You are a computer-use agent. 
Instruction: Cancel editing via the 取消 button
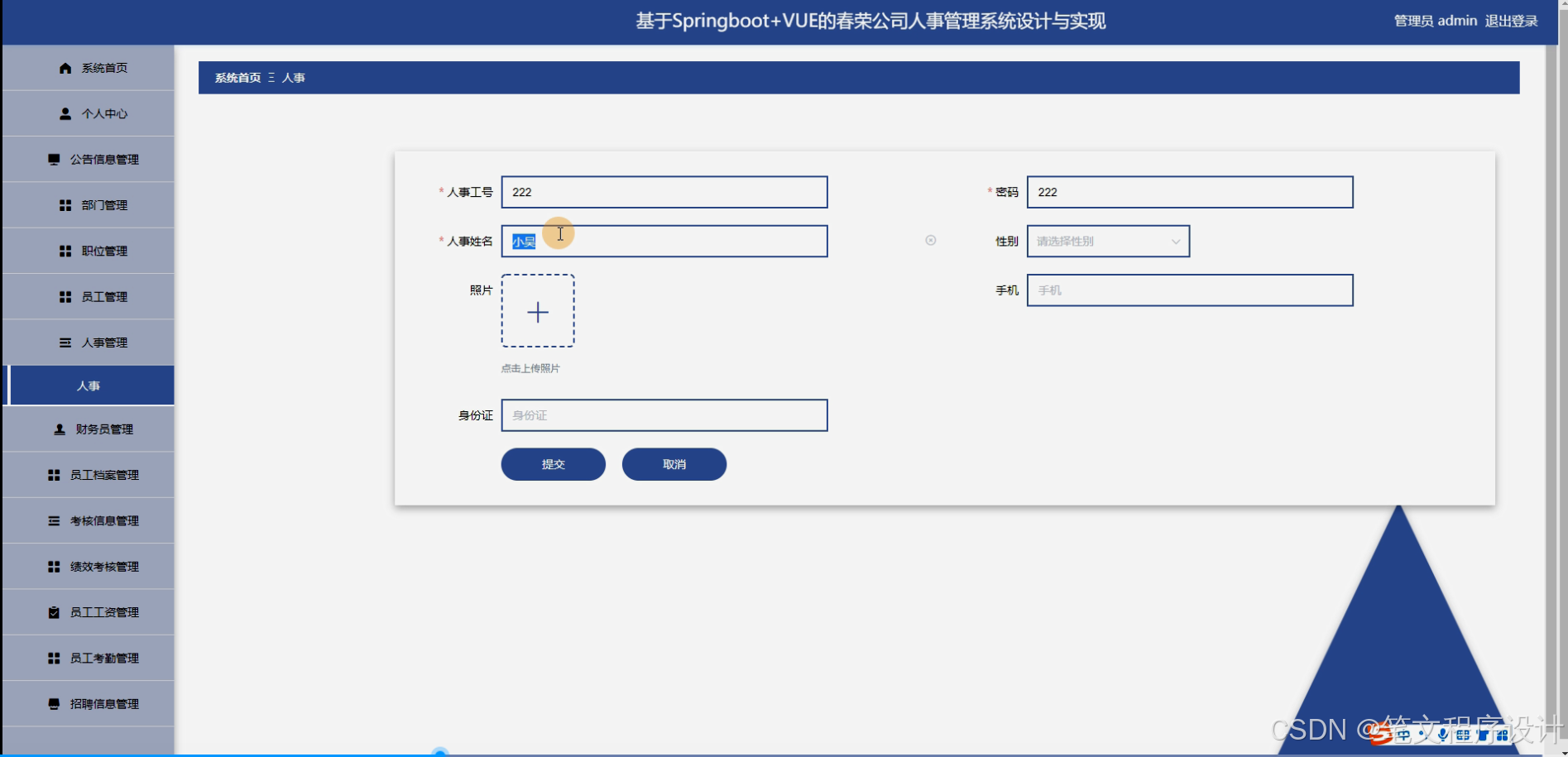tap(674, 464)
